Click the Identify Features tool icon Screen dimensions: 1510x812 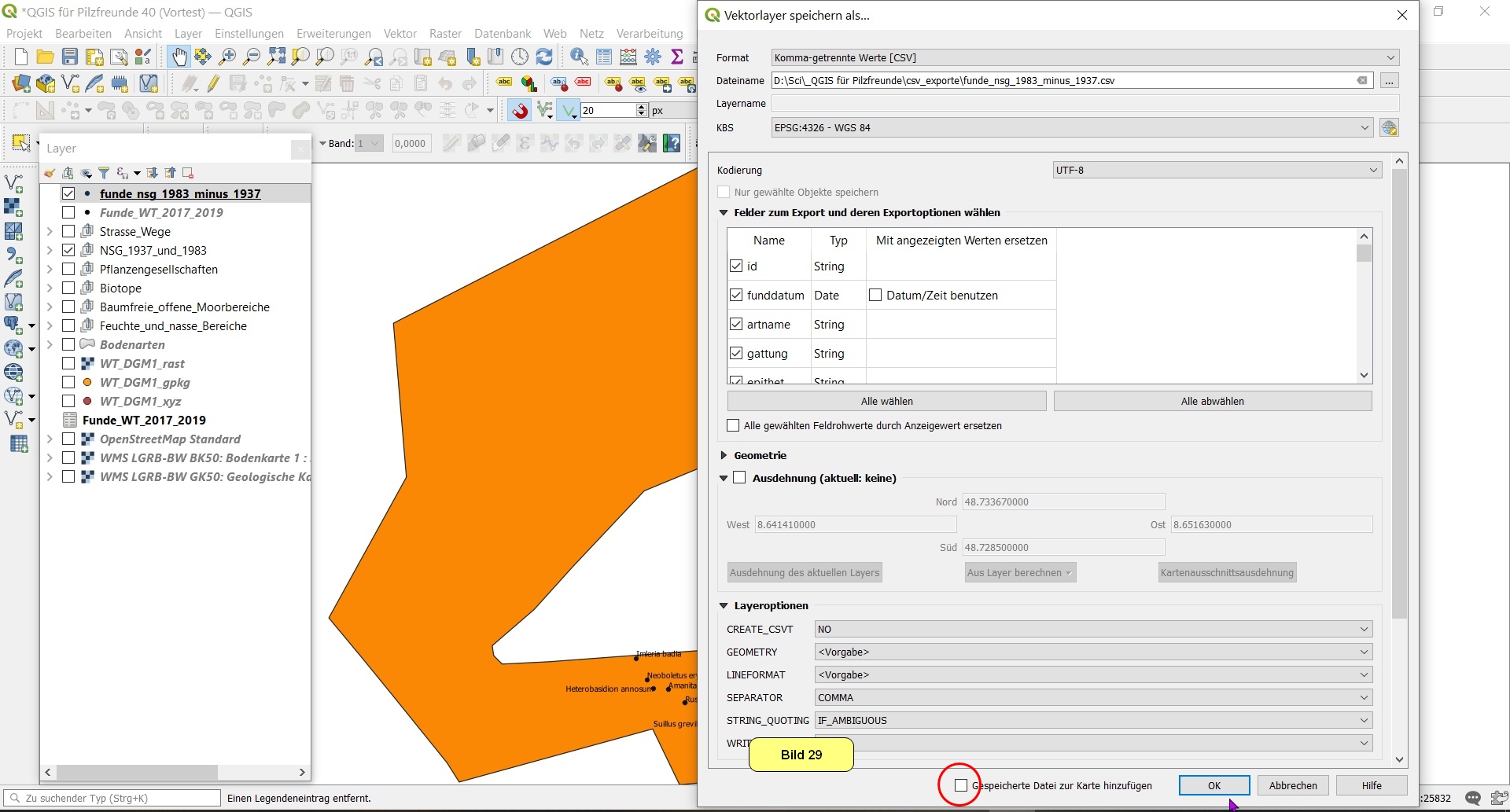tap(579, 57)
